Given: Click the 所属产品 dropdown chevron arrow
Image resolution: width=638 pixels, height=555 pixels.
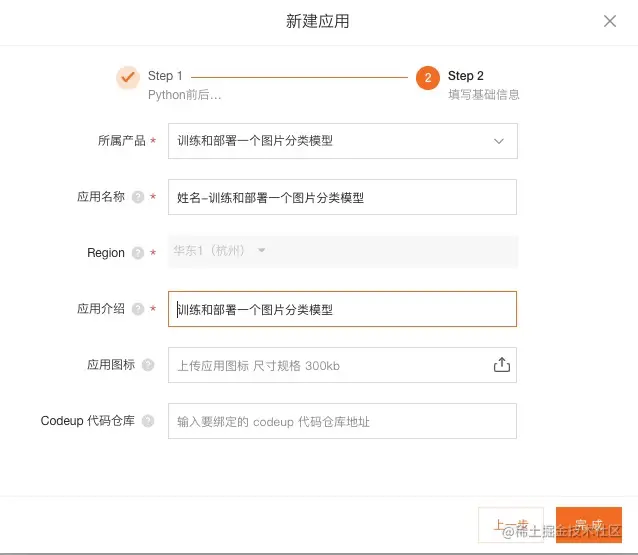Looking at the screenshot, I should (x=498, y=141).
